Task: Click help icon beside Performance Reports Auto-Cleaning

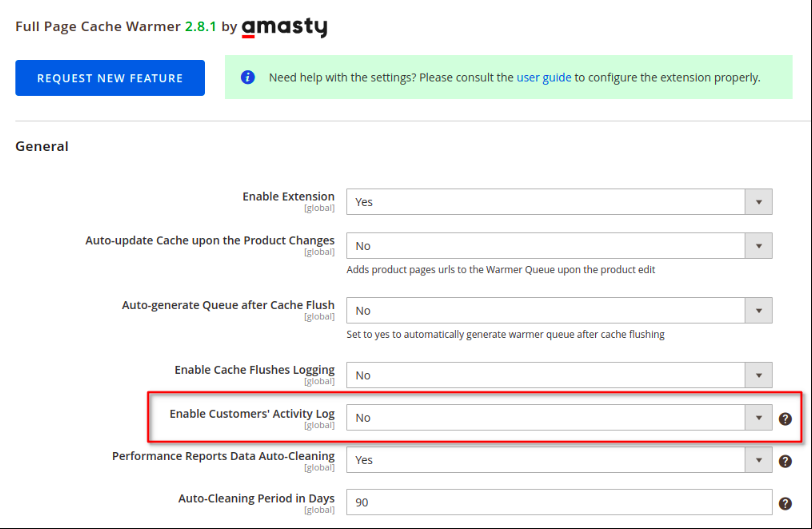Action: click(x=785, y=461)
